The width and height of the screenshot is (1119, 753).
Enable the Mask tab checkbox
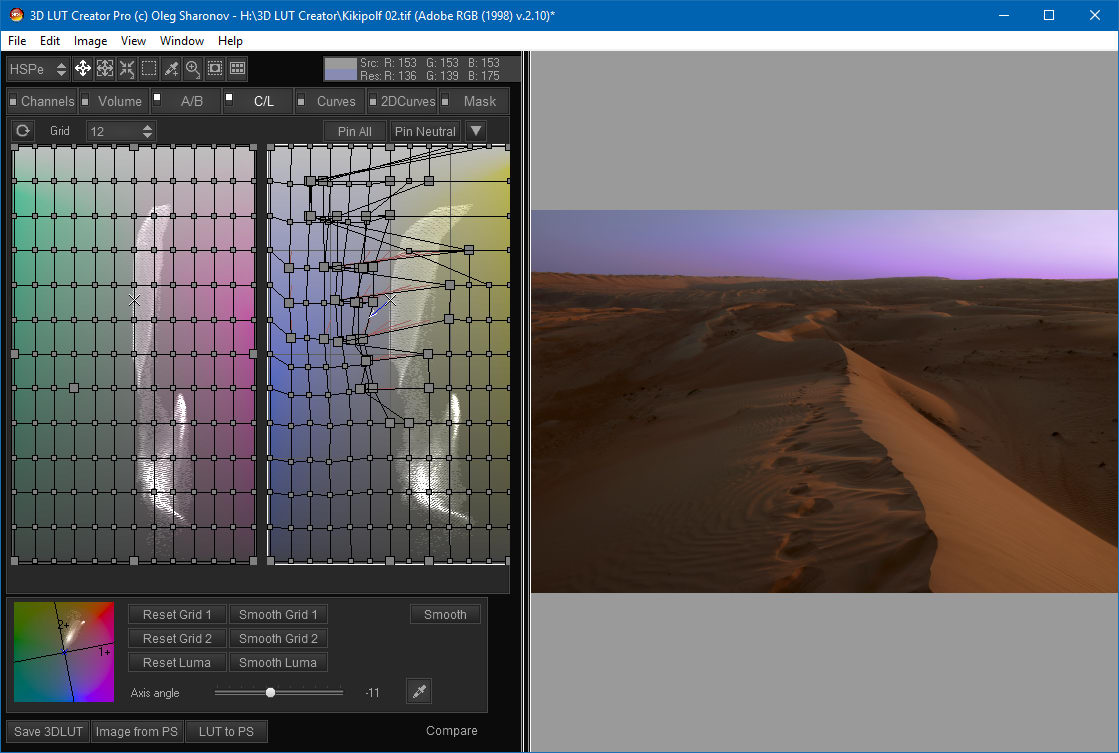click(445, 100)
